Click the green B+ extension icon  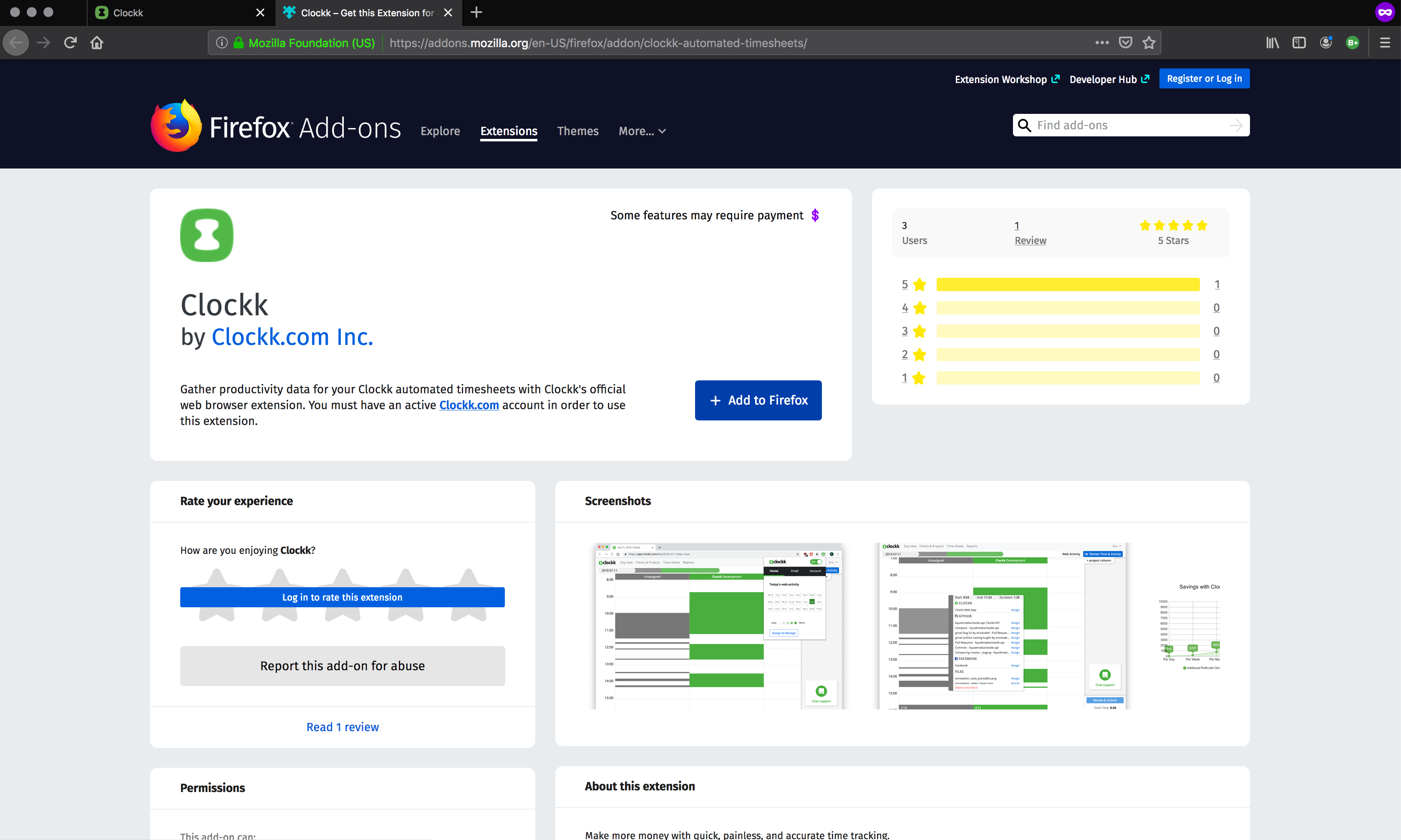click(1352, 43)
